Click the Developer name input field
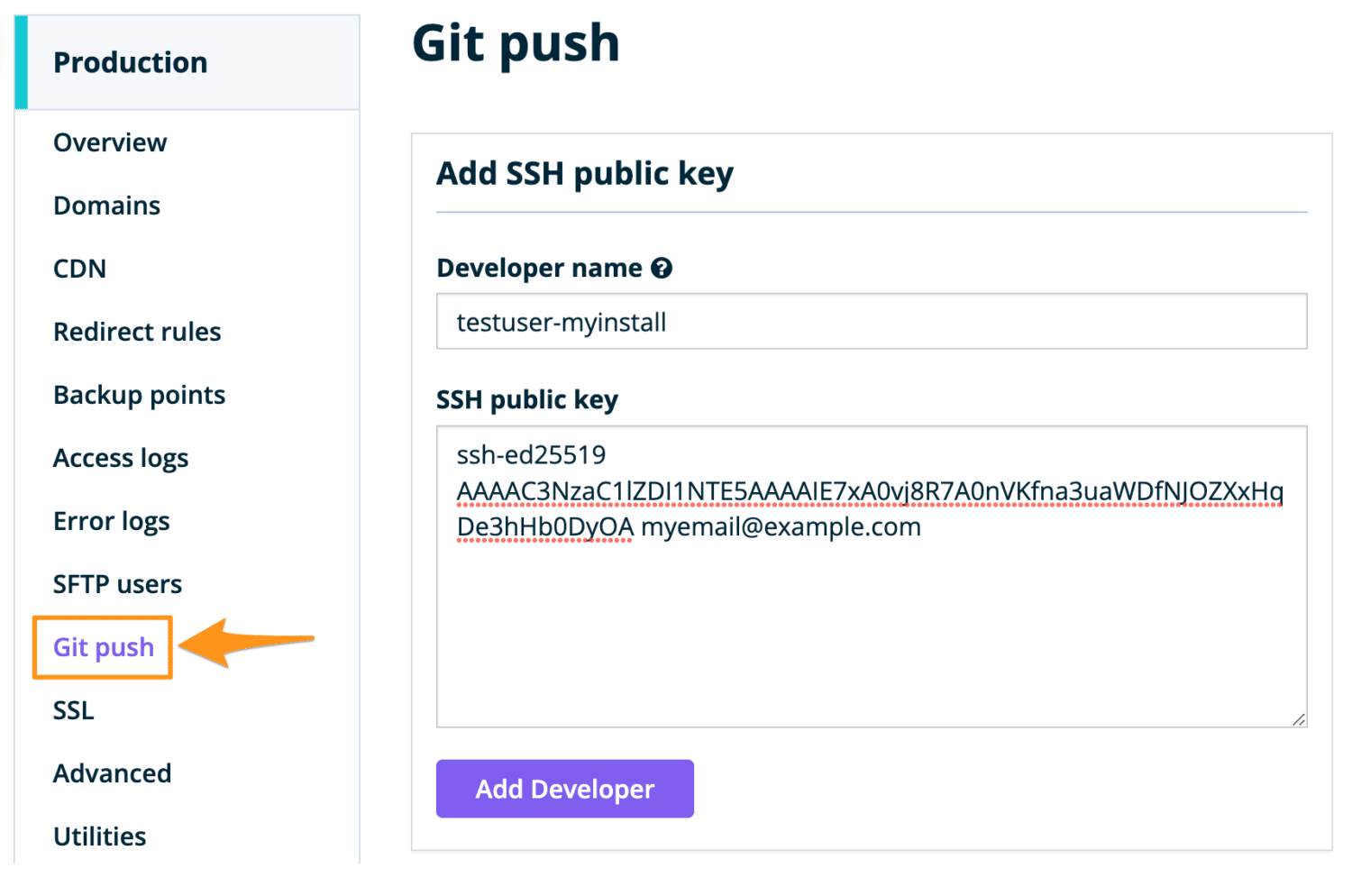Image resolution: width=1352 pixels, height=896 pixels. coord(871,321)
